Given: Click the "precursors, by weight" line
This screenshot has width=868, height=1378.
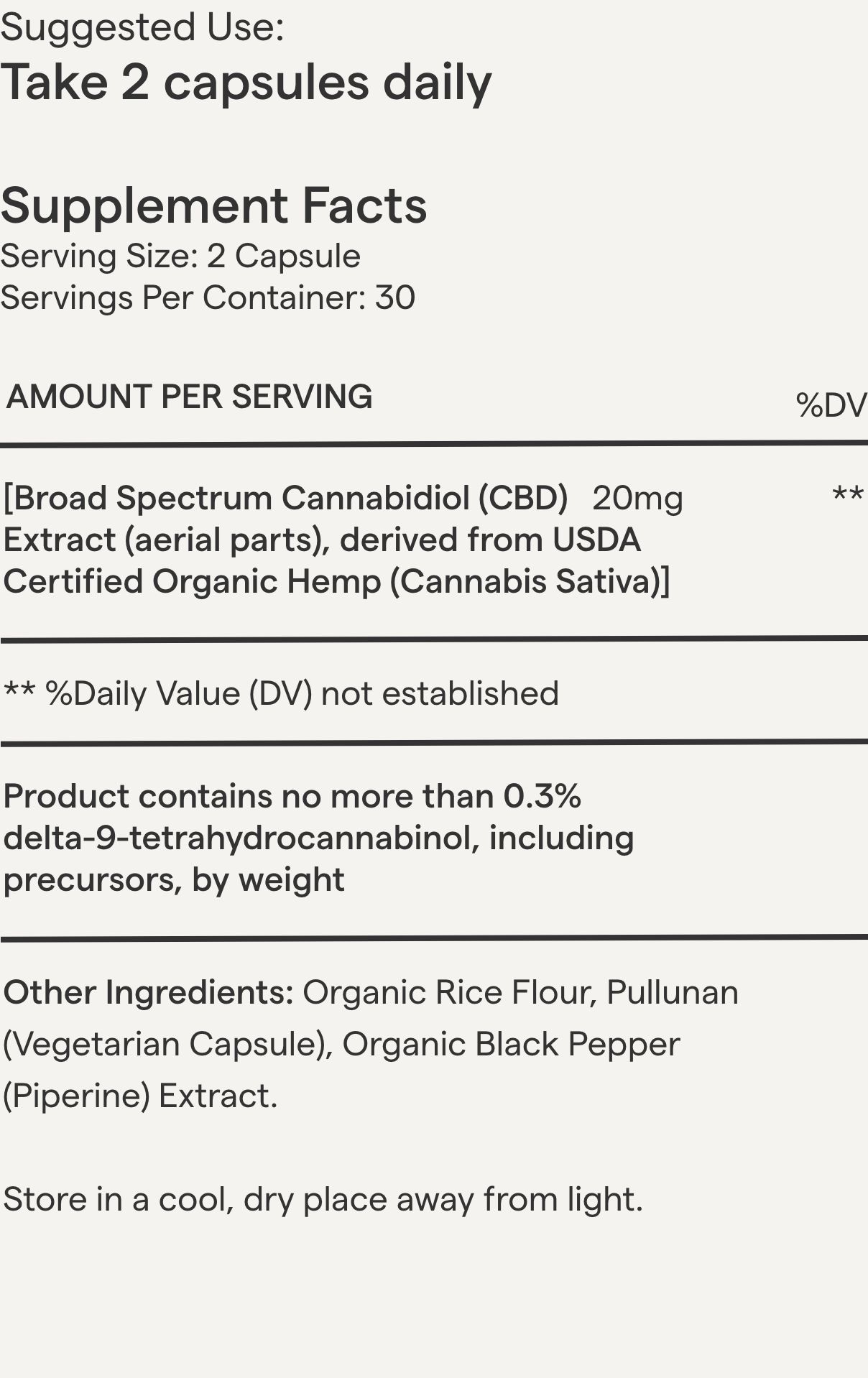Looking at the screenshot, I should pos(174,880).
